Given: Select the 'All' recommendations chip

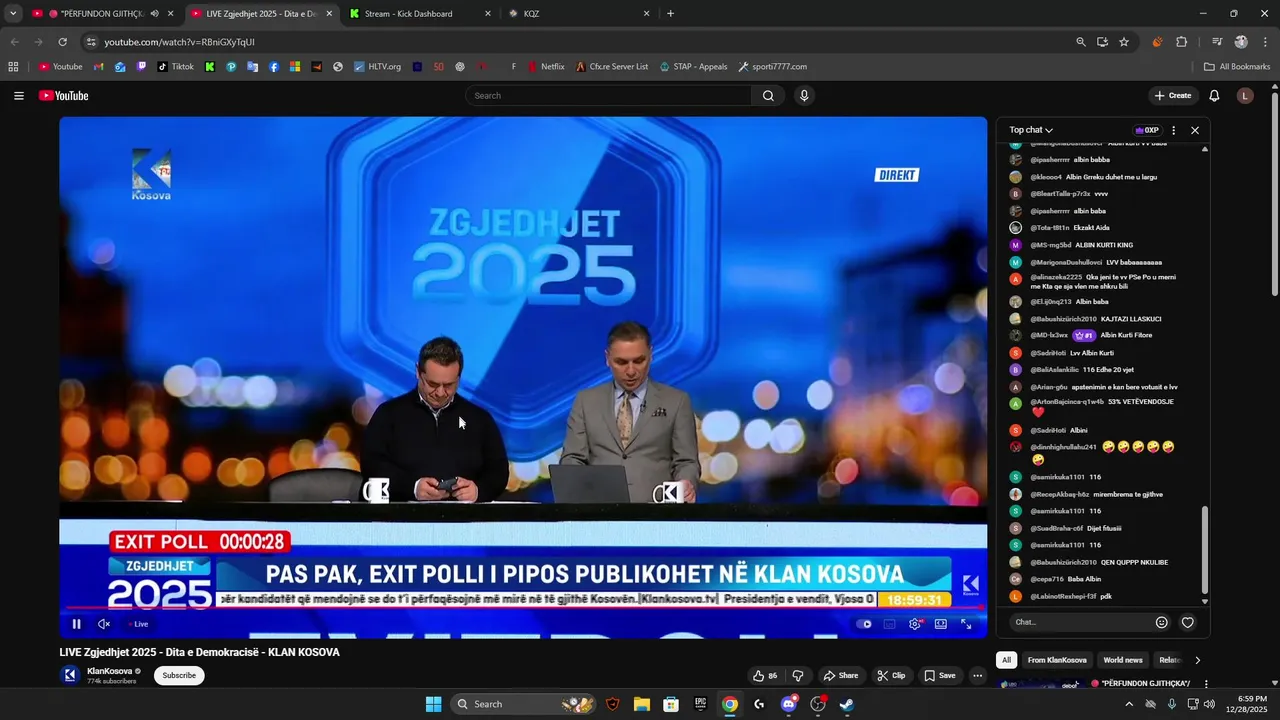Looking at the screenshot, I should (x=1006, y=660).
